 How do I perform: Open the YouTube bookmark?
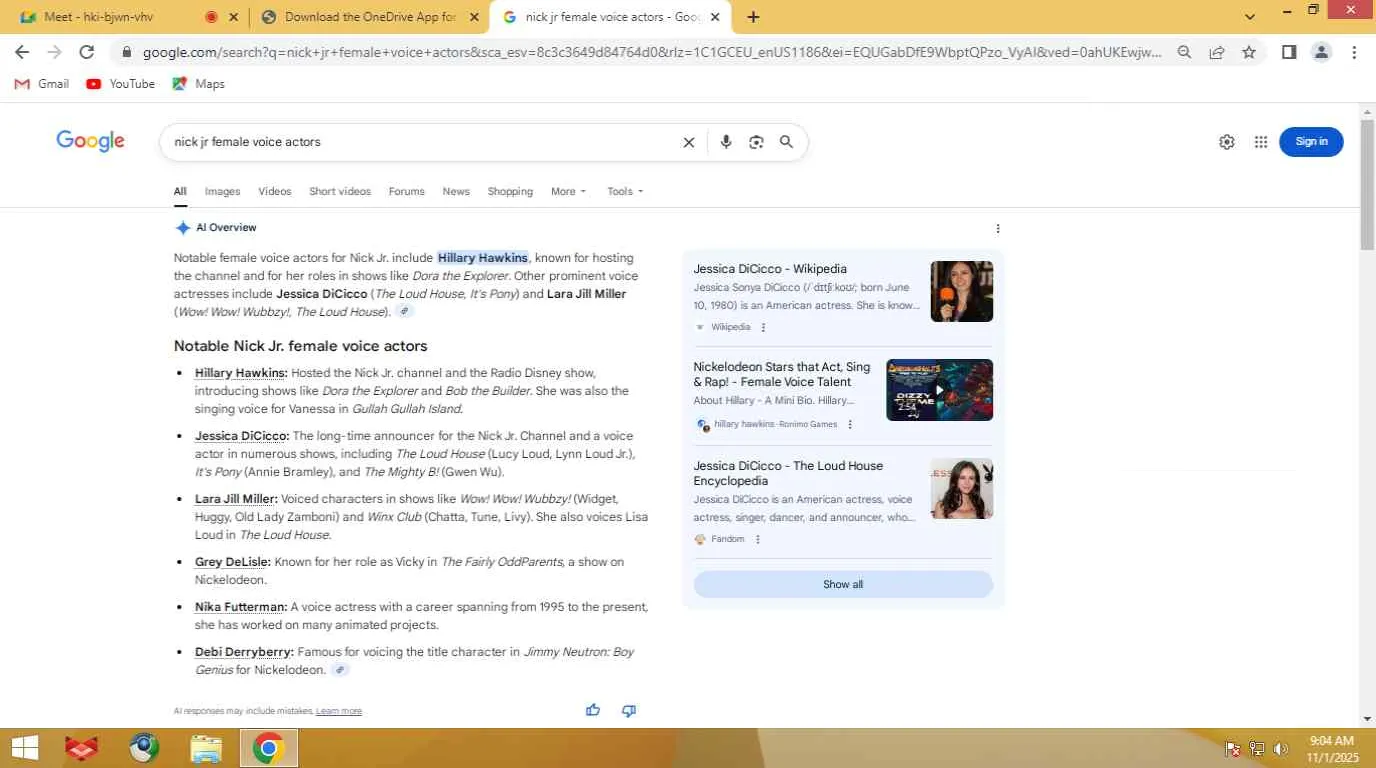[121, 84]
